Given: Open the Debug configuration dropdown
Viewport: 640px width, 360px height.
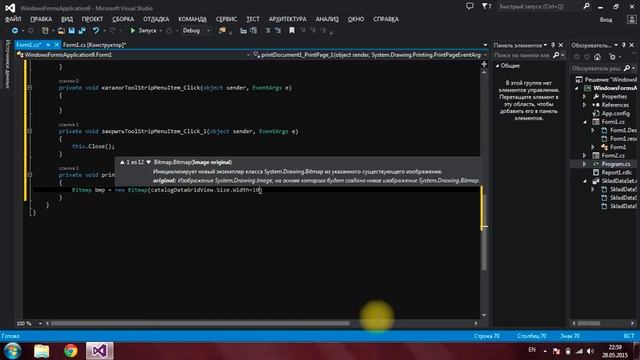Looking at the screenshot, I should (x=196, y=31).
